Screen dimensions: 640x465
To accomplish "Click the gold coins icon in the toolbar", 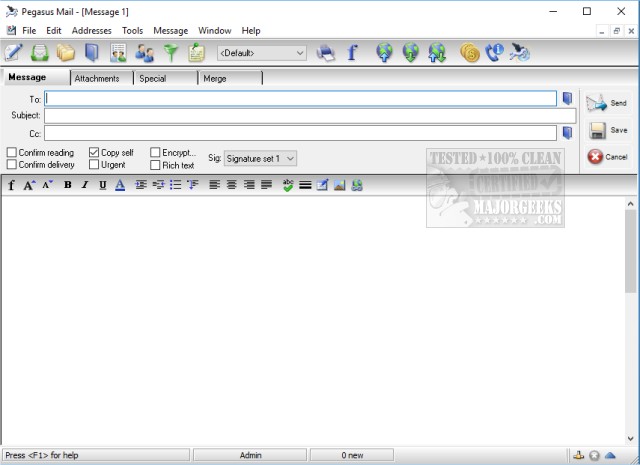I will click(x=470, y=53).
